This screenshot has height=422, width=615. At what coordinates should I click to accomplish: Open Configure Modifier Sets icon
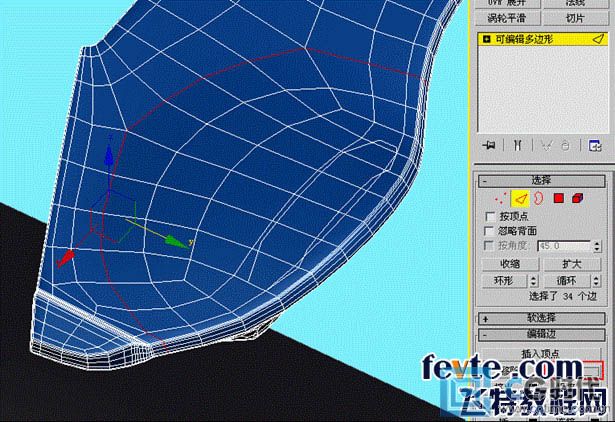coord(595,146)
